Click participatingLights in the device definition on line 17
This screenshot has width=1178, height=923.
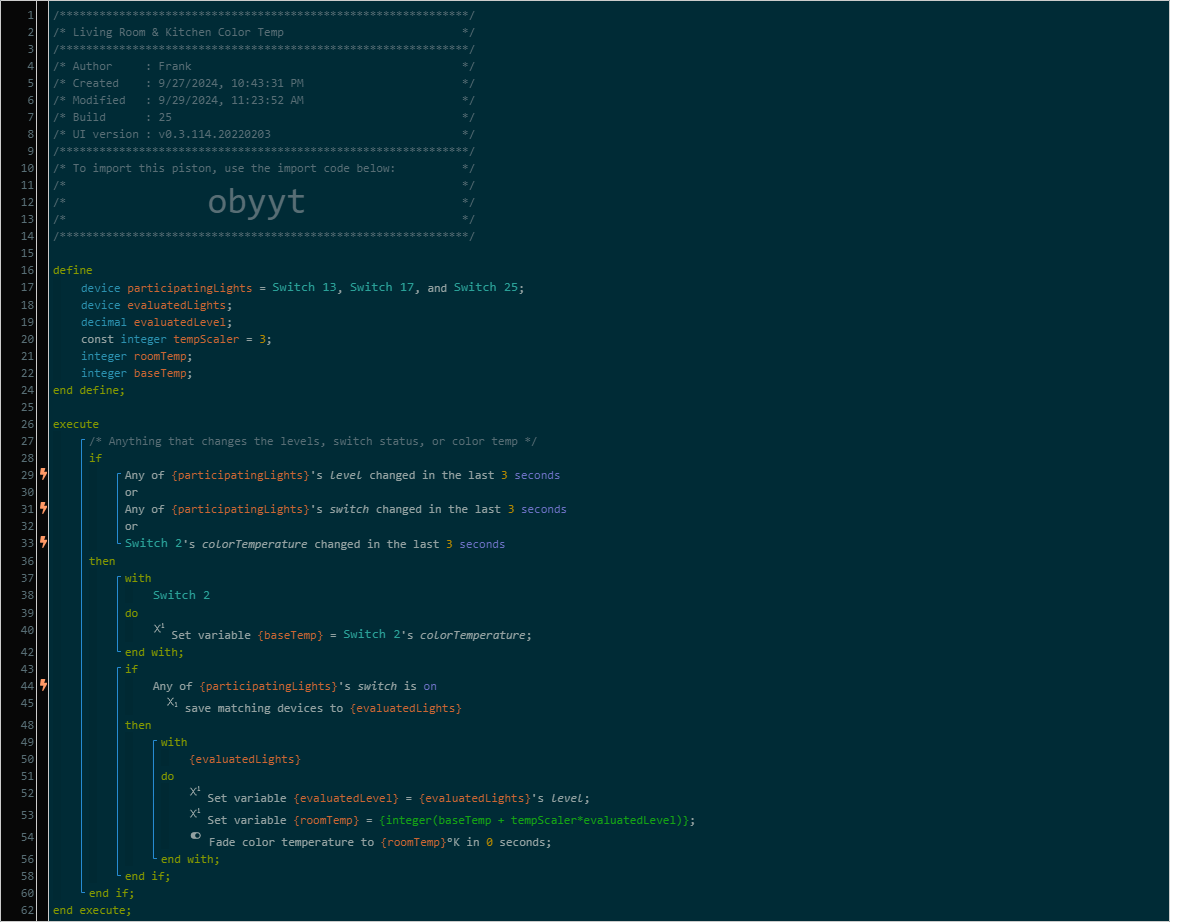pyautogui.click(x=190, y=289)
